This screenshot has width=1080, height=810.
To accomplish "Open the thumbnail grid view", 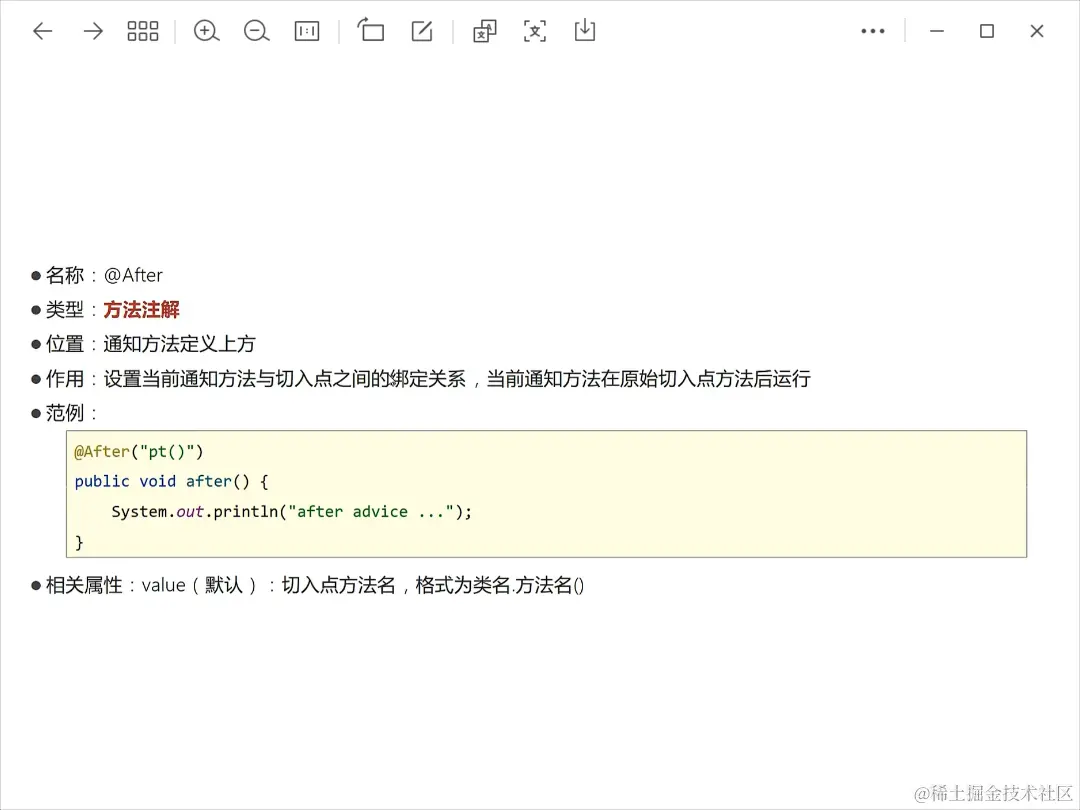I will tap(143, 31).
